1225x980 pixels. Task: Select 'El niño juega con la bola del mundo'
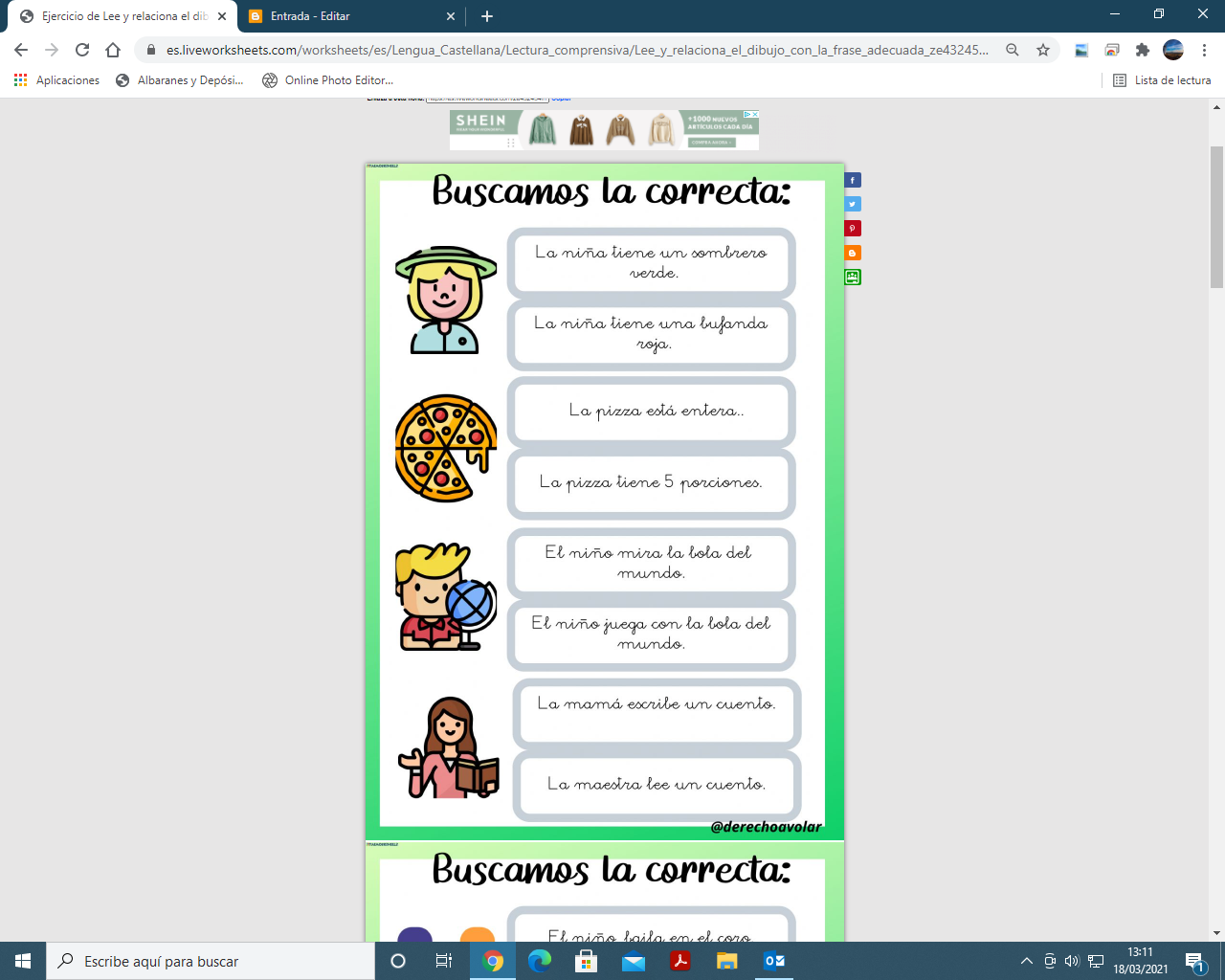(651, 635)
